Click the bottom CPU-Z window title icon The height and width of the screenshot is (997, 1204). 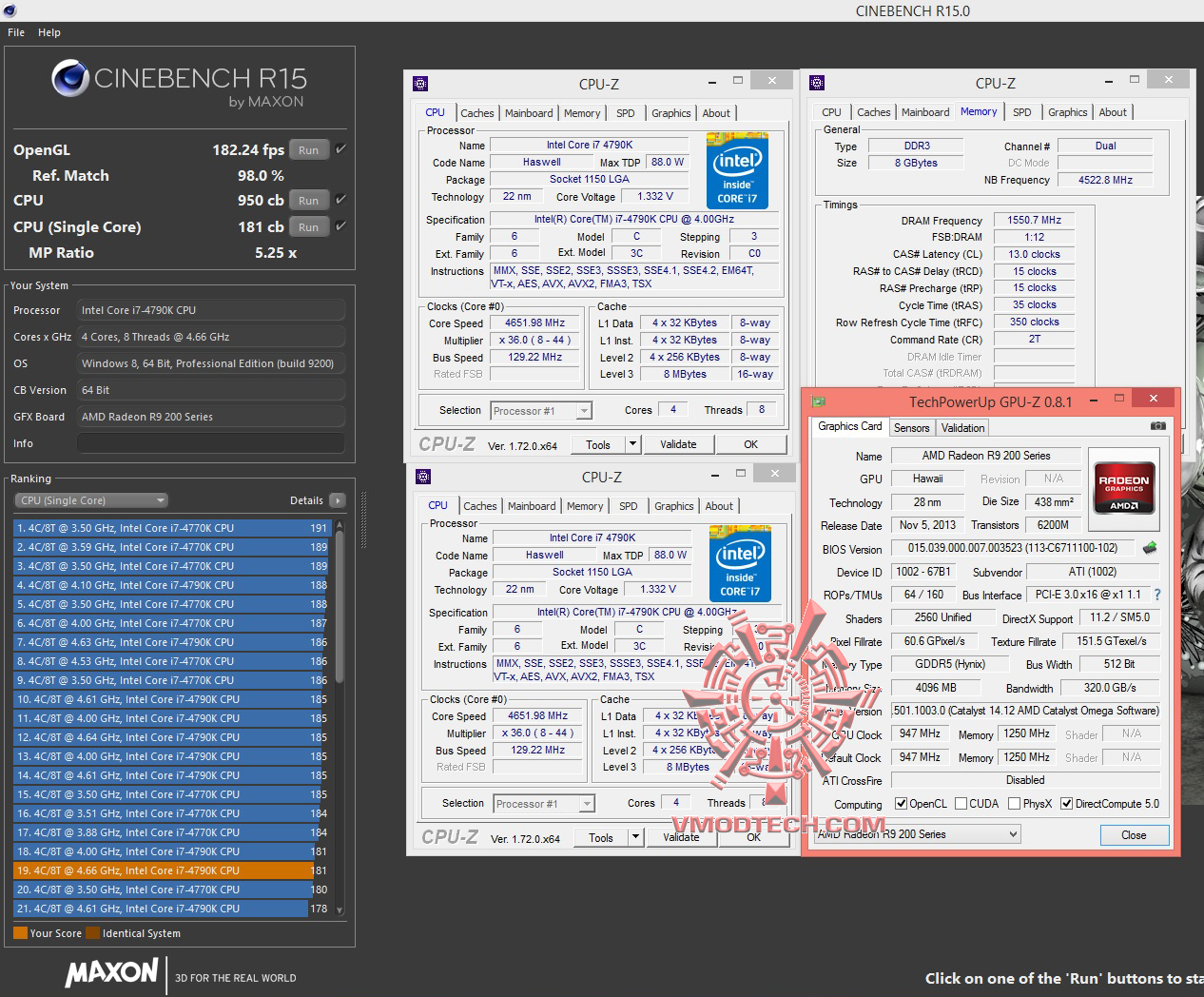[x=423, y=477]
